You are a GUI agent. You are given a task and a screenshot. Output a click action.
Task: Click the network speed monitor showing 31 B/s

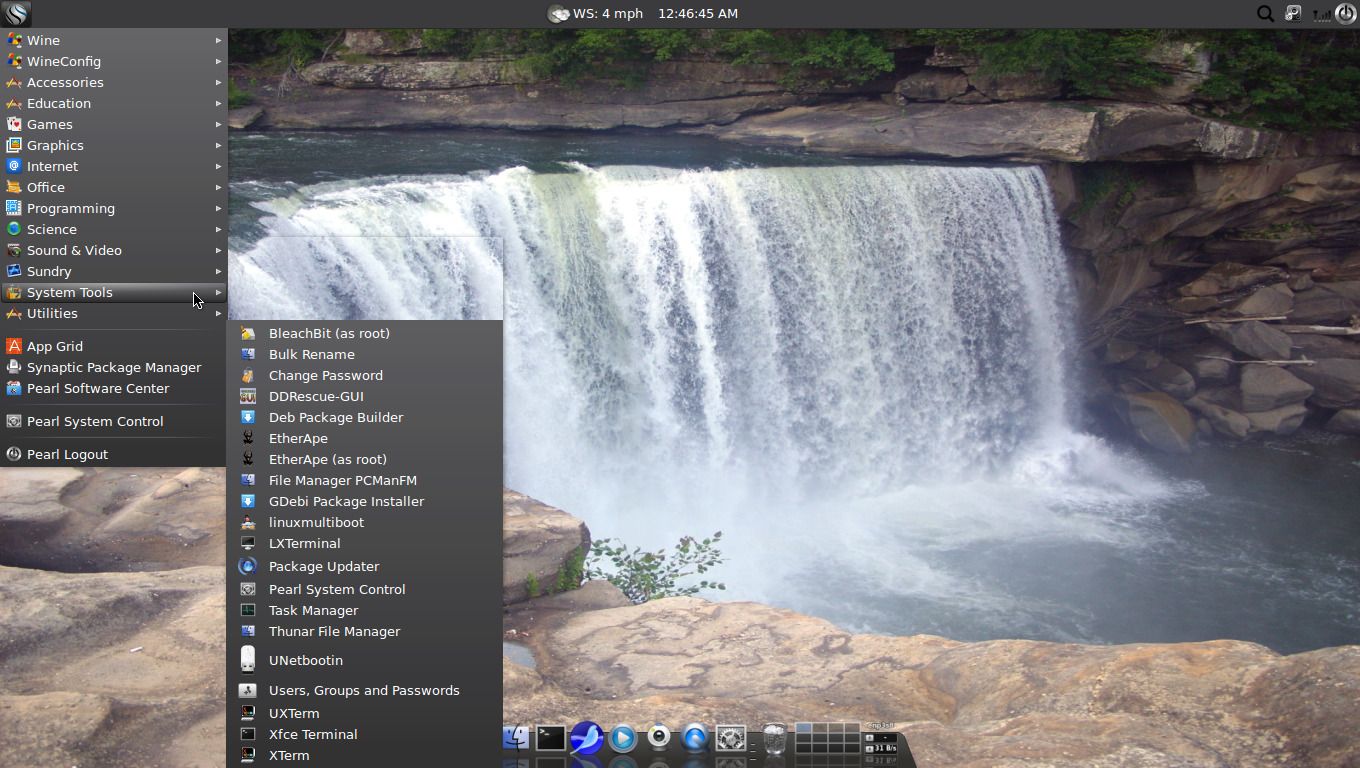click(x=882, y=746)
